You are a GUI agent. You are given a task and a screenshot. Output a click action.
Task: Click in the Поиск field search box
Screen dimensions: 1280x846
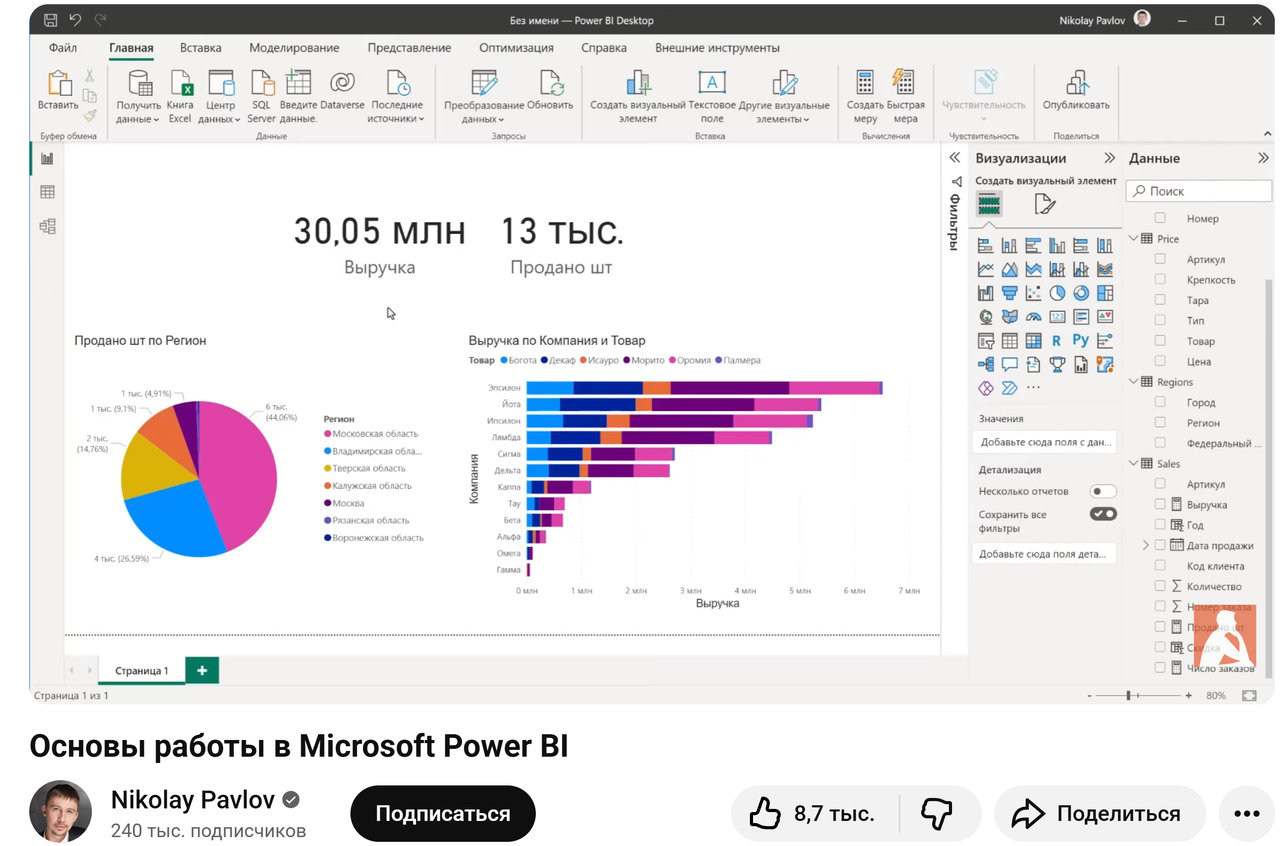pyautogui.click(x=1199, y=191)
